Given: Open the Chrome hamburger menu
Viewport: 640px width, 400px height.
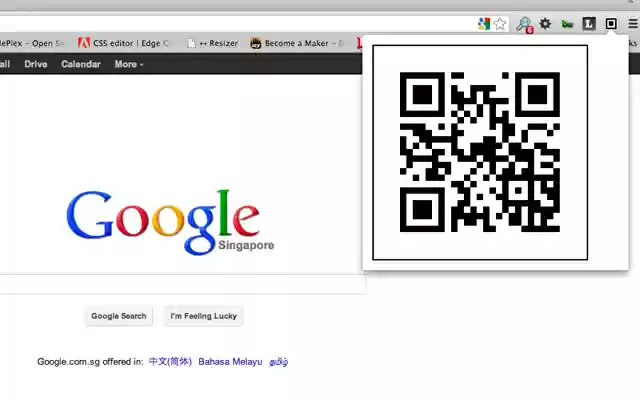Looking at the screenshot, I should 633,24.
